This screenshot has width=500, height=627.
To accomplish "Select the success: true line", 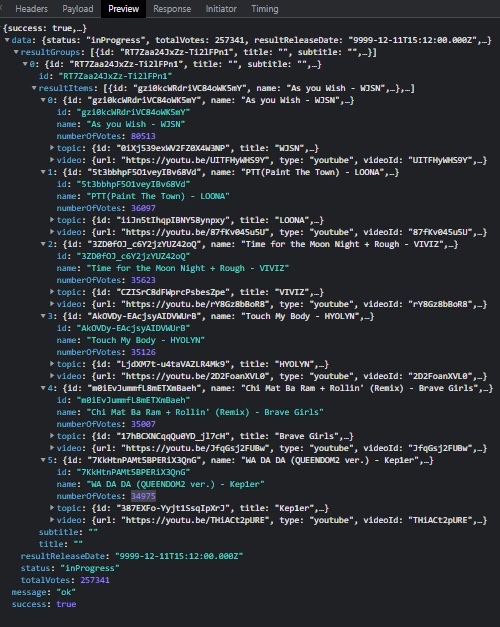I will pyautogui.click(x=44, y=604).
